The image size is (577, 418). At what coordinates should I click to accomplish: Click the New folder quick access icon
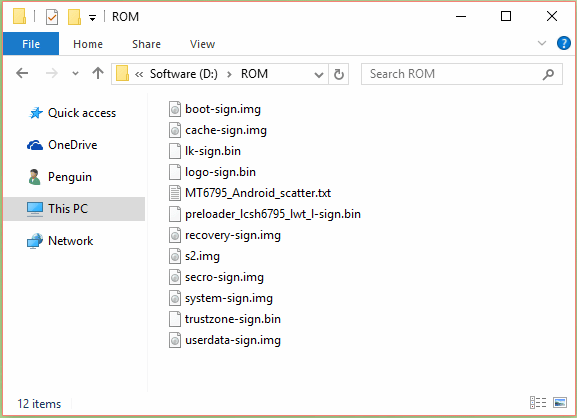(74, 17)
